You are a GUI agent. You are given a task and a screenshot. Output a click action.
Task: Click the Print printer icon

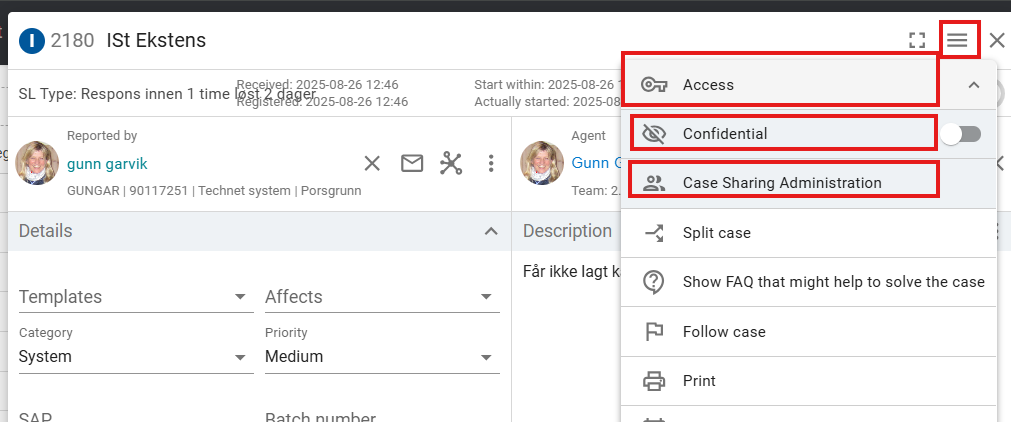[654, 381]
